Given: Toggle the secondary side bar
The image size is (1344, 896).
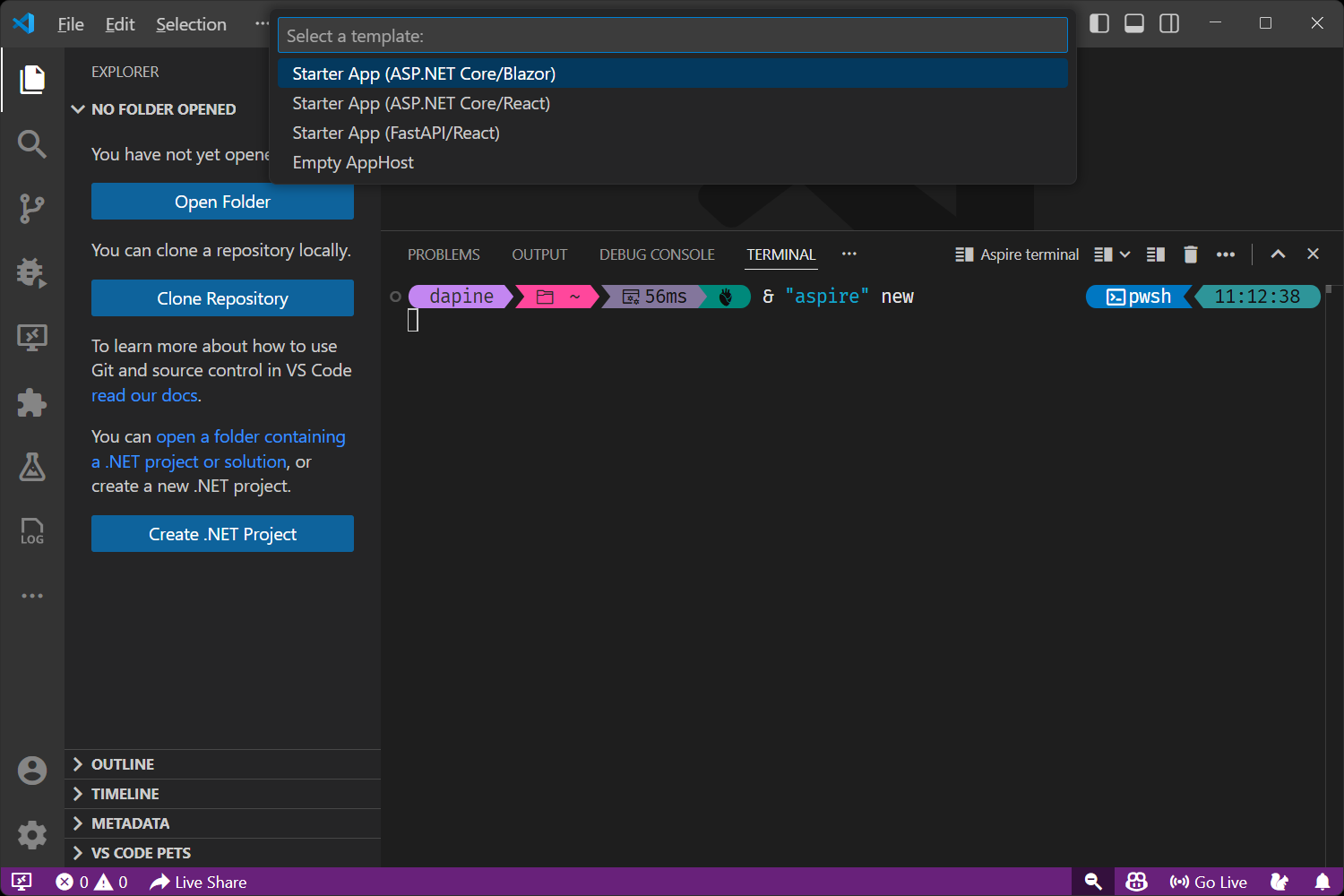Looking at the screenshot, I should (1168, 23).
